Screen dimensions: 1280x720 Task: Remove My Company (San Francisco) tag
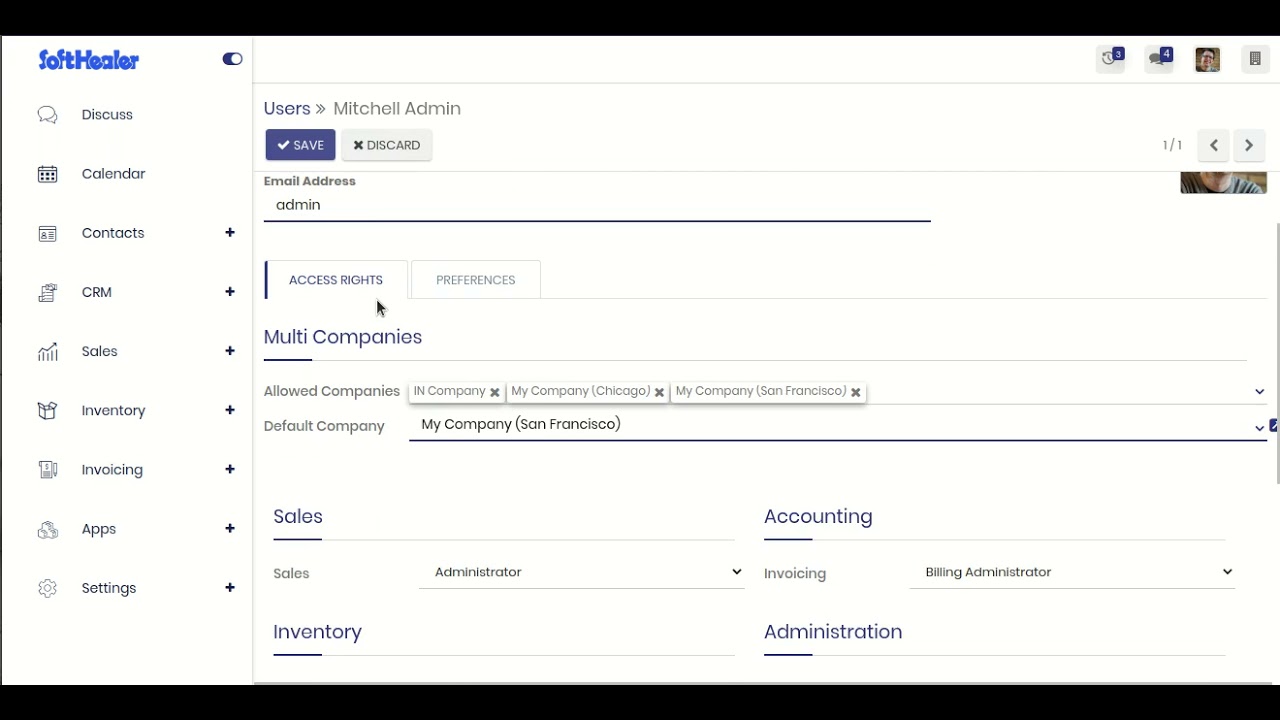855,392
